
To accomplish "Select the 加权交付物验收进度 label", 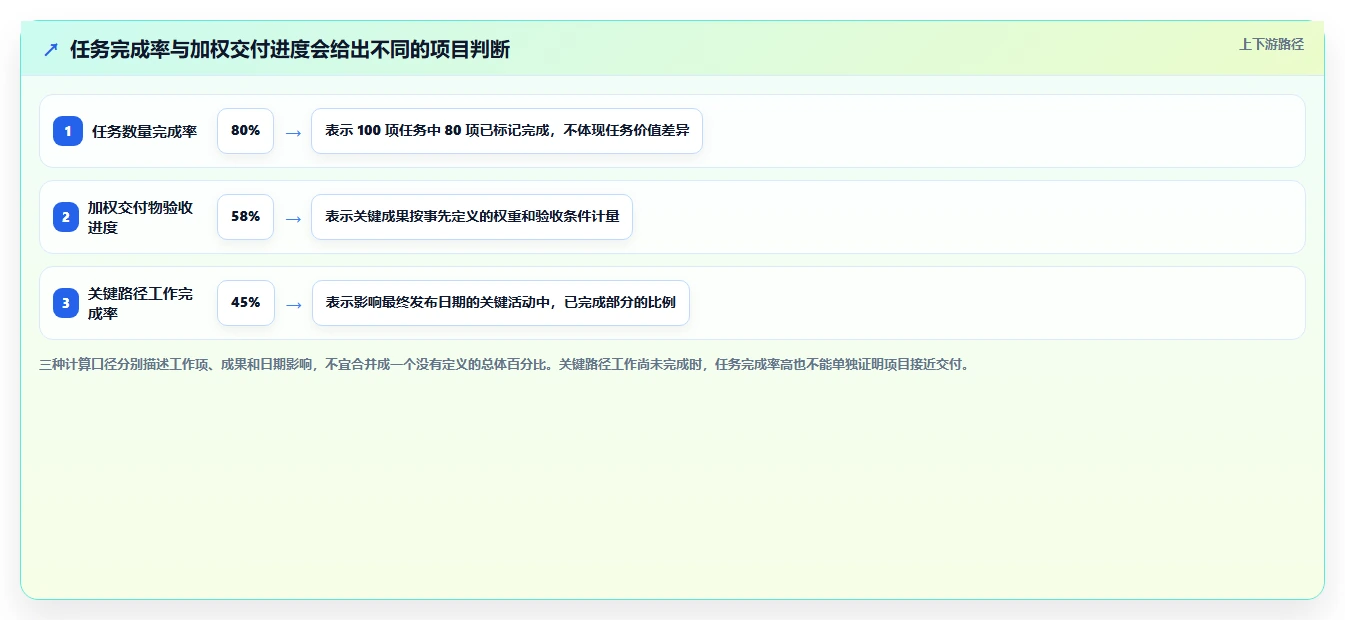I will click(141, 217).
